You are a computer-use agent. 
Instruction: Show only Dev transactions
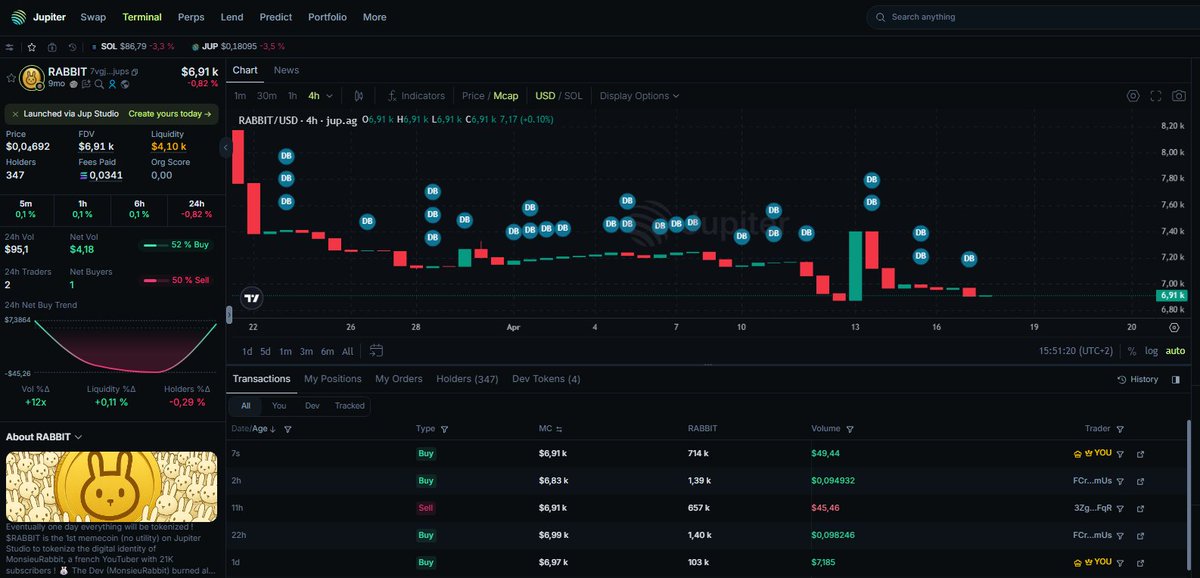[312, 406]
